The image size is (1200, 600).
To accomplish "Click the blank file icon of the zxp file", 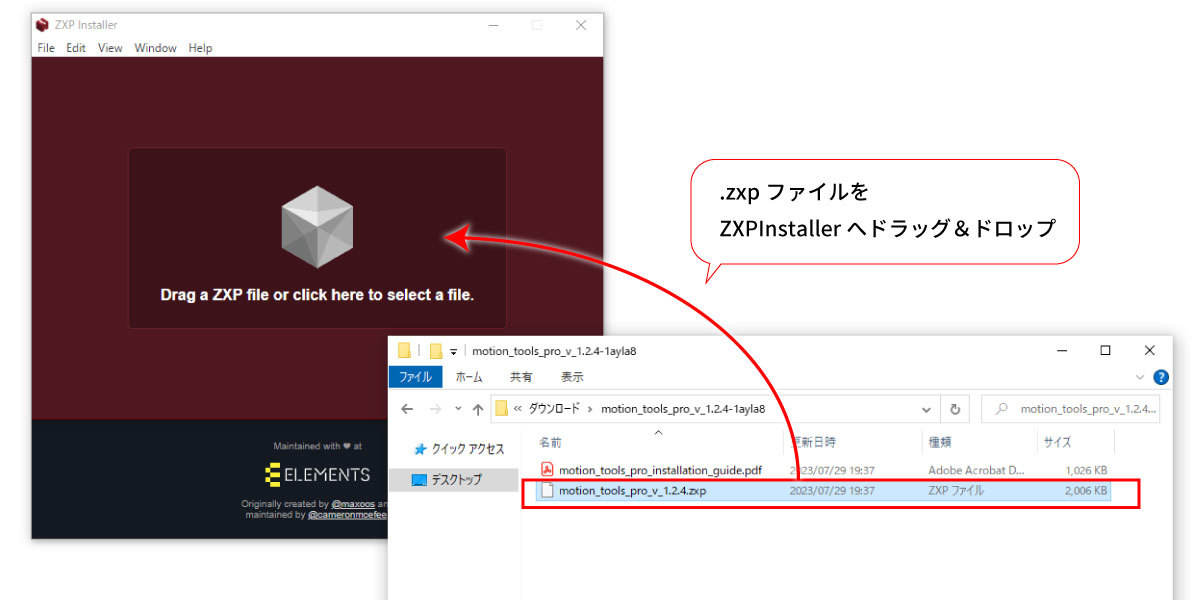I will 547,490.
